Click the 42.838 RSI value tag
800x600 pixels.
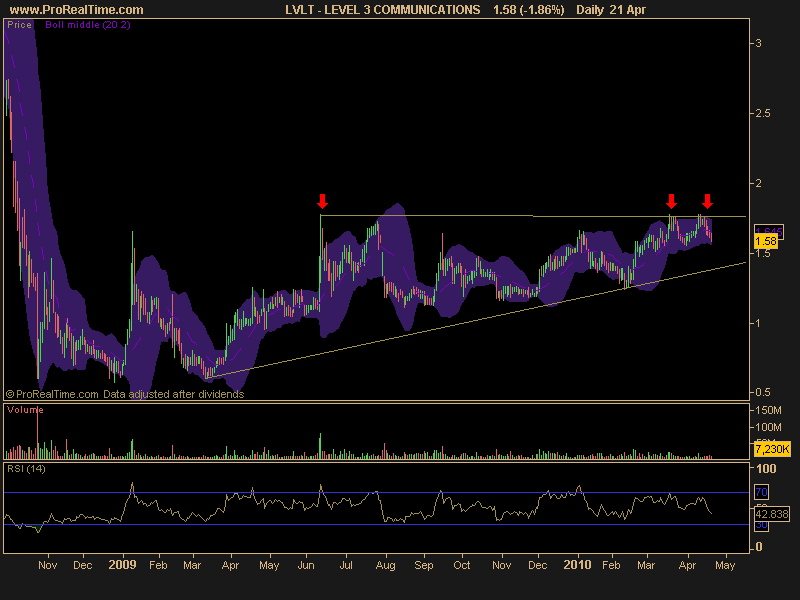[x=772, y=514]
